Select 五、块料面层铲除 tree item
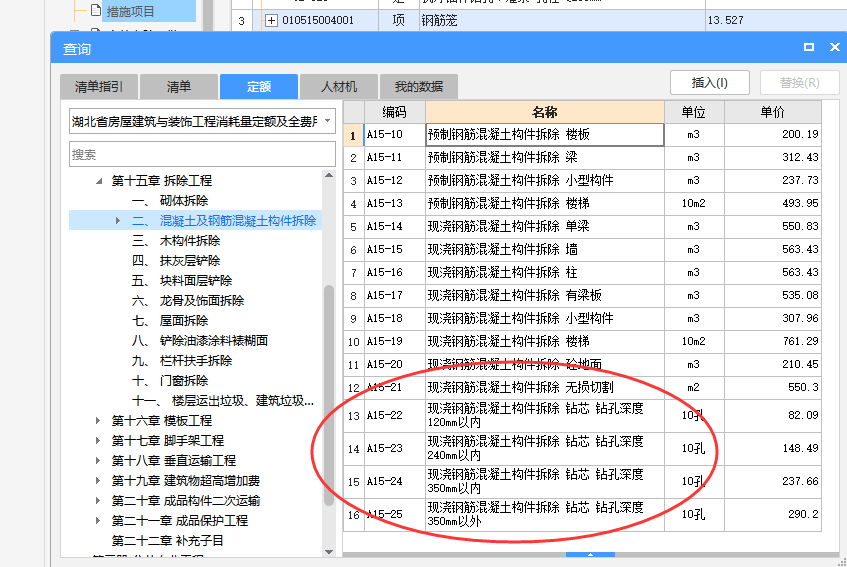Screen dimensions: 847x567 (x=182, y=281)
